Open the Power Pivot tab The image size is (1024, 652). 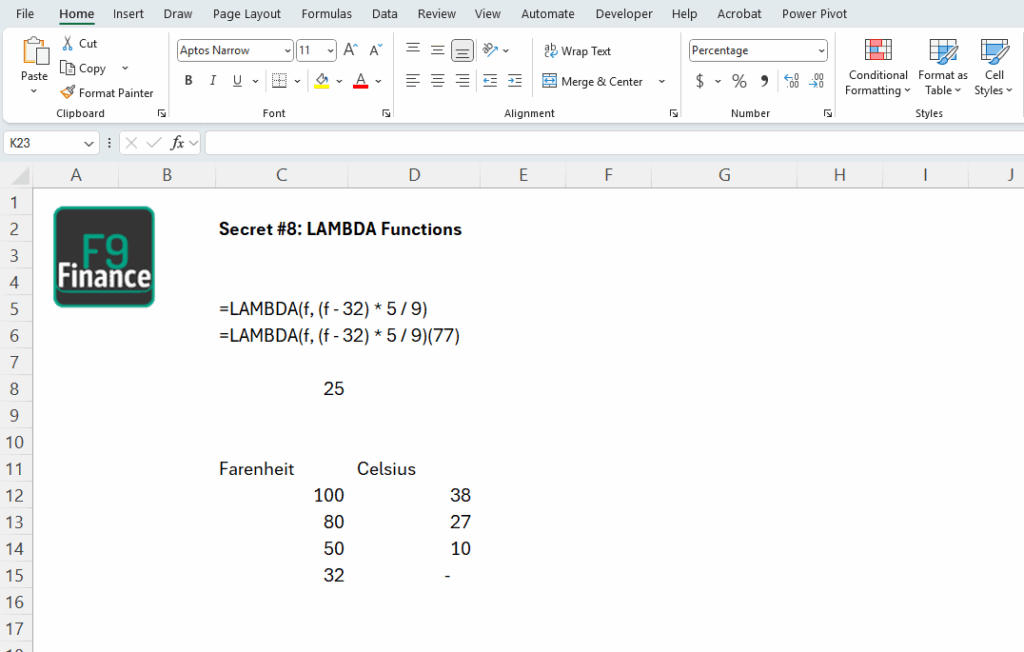[814, 13]
